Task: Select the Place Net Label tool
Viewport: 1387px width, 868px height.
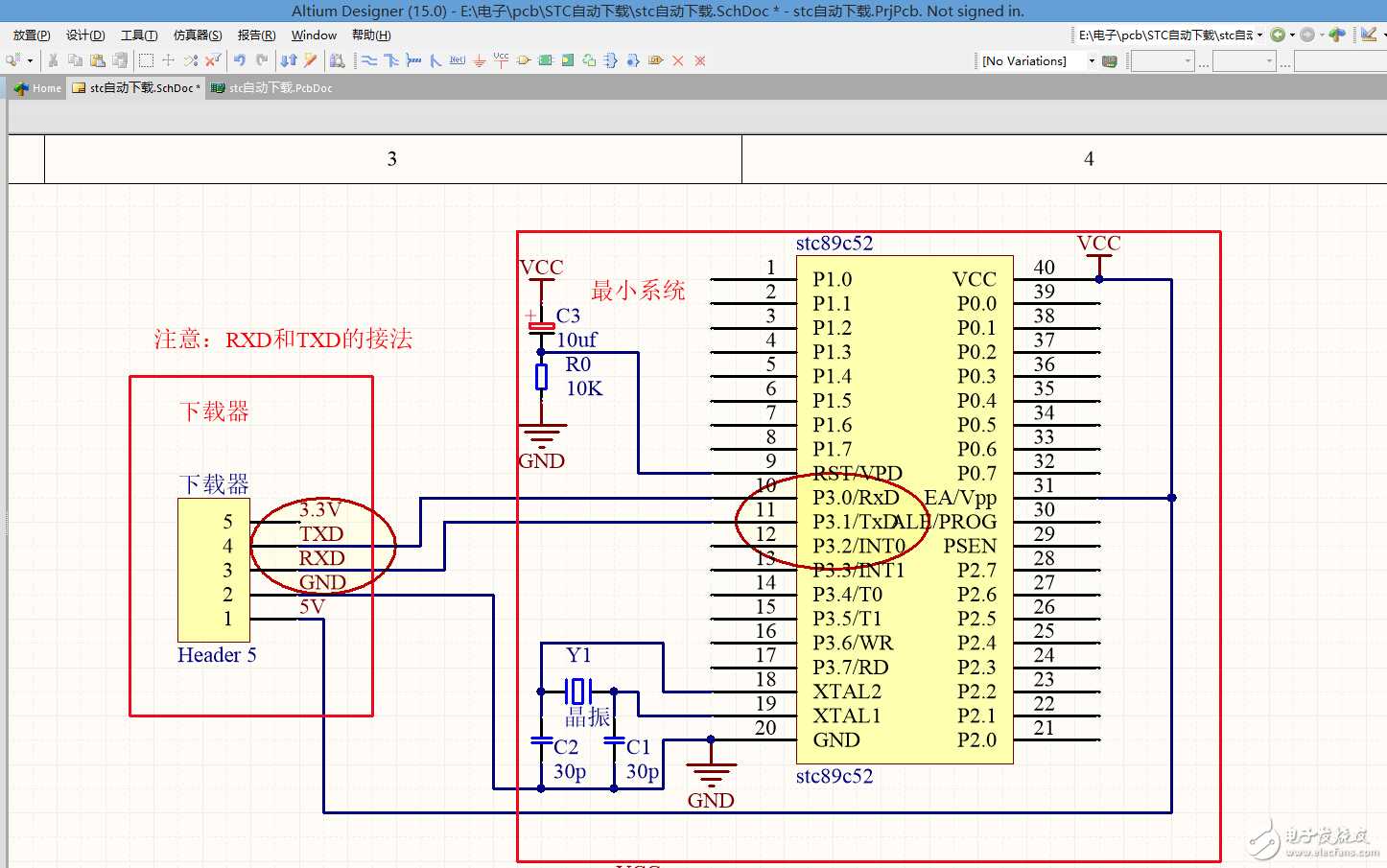Action: pos(458,60)
